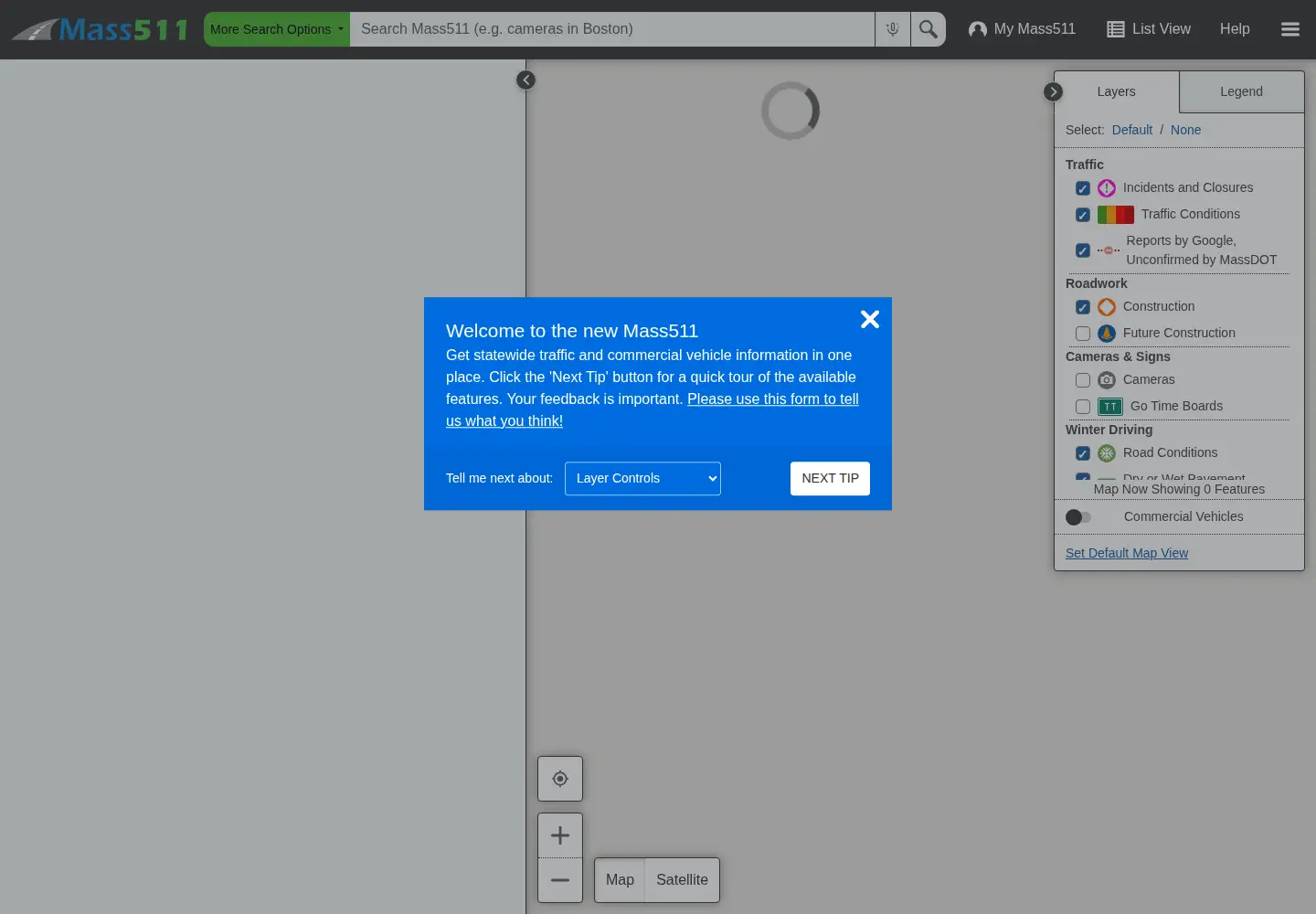
Task: Uncheck the Road Conditions layer
Action: coord(1083,453)
